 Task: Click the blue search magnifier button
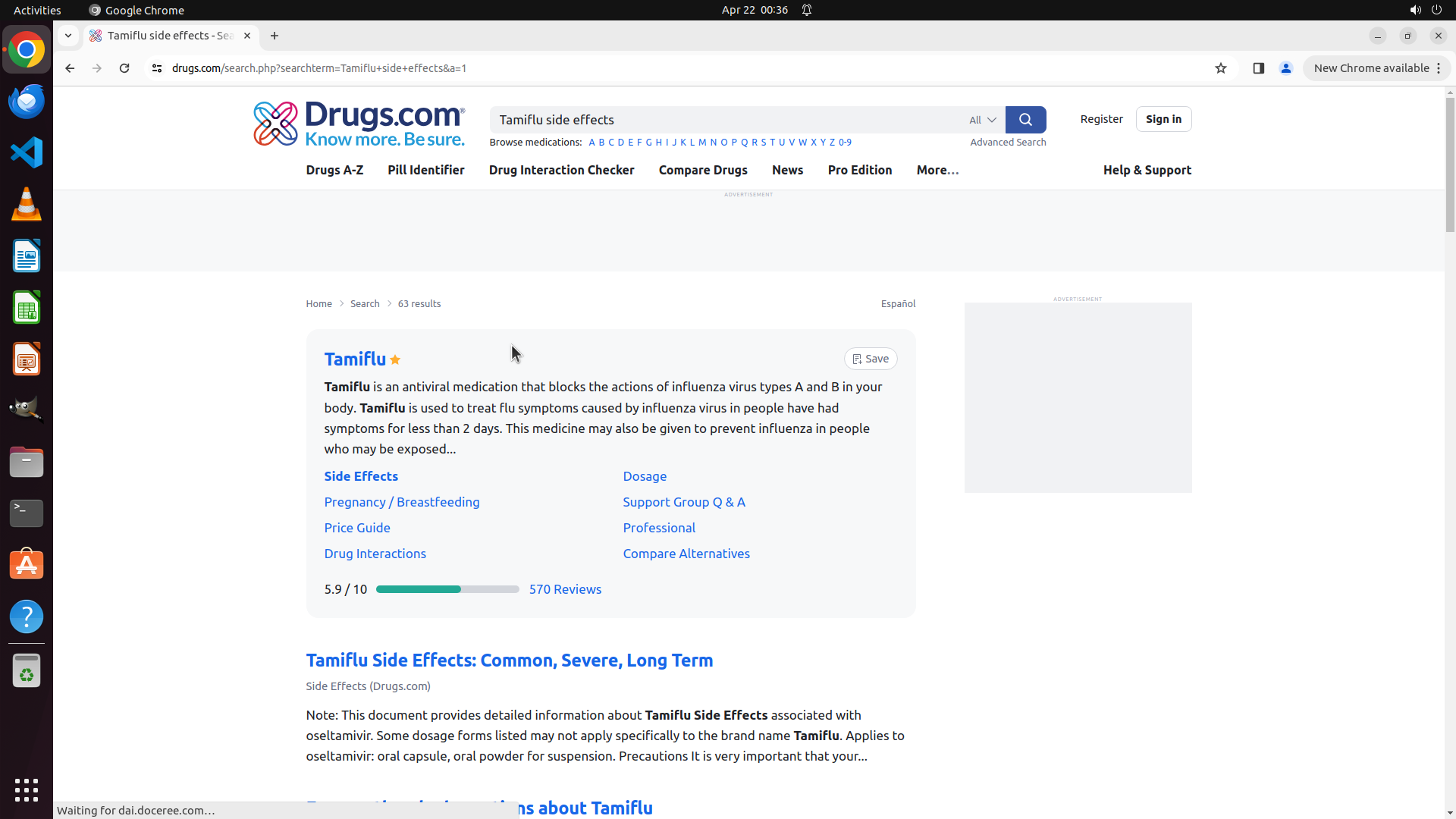(1025, 120)
